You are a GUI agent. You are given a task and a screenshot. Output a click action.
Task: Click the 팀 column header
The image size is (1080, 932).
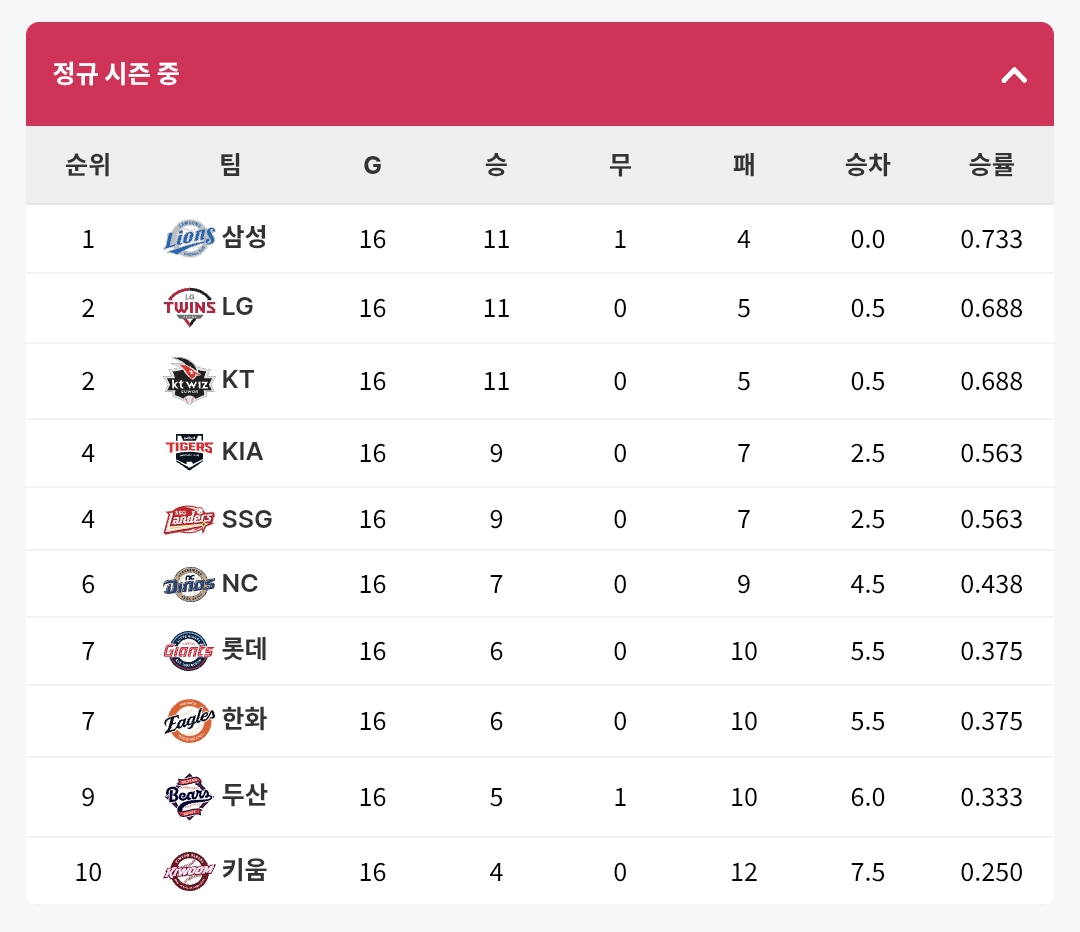click(x=230, y=165)
